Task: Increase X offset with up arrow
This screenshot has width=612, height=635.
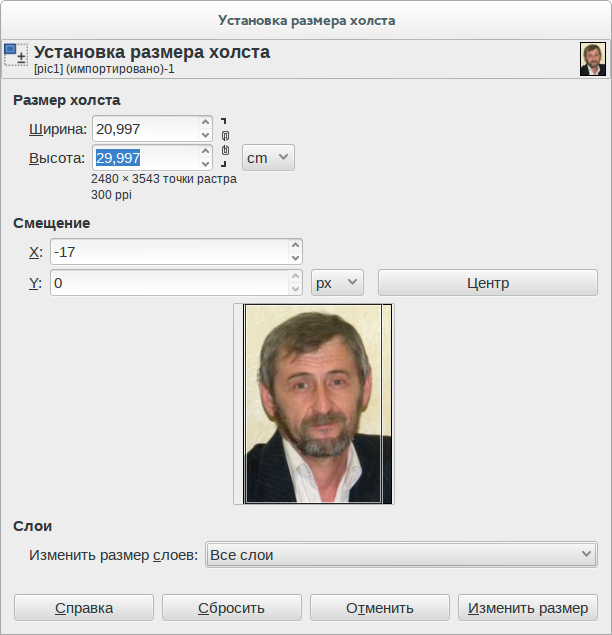Action: coord(295,245)
